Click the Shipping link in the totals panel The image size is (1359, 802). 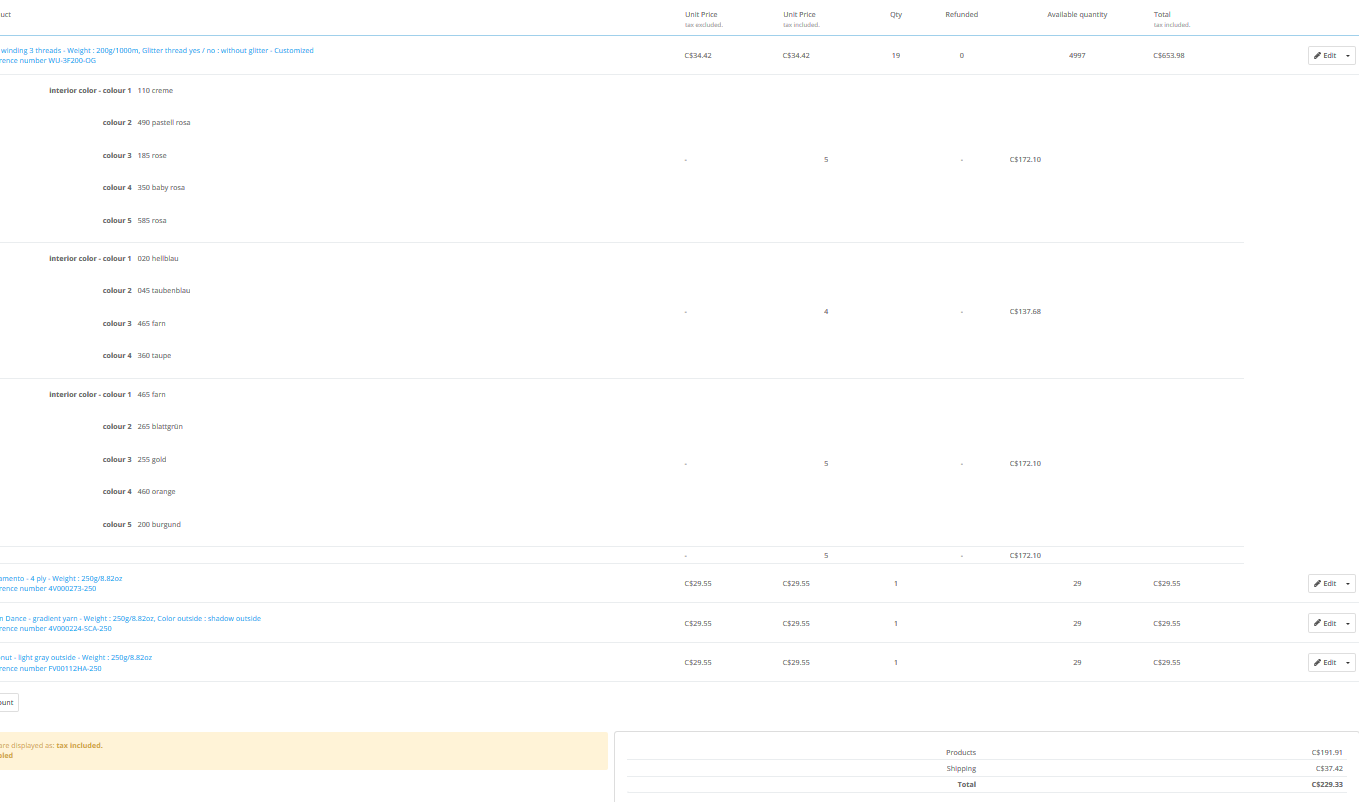(x=961, y=769)
